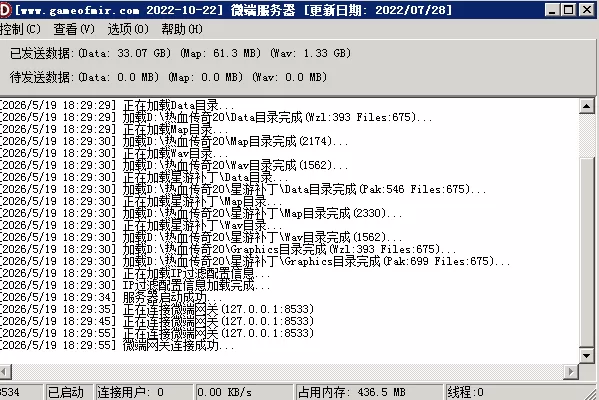The height and width of the screenshot is (400, 599).
Task: Maximize the 微端服务器 window
Action: [x=569, y=10]
